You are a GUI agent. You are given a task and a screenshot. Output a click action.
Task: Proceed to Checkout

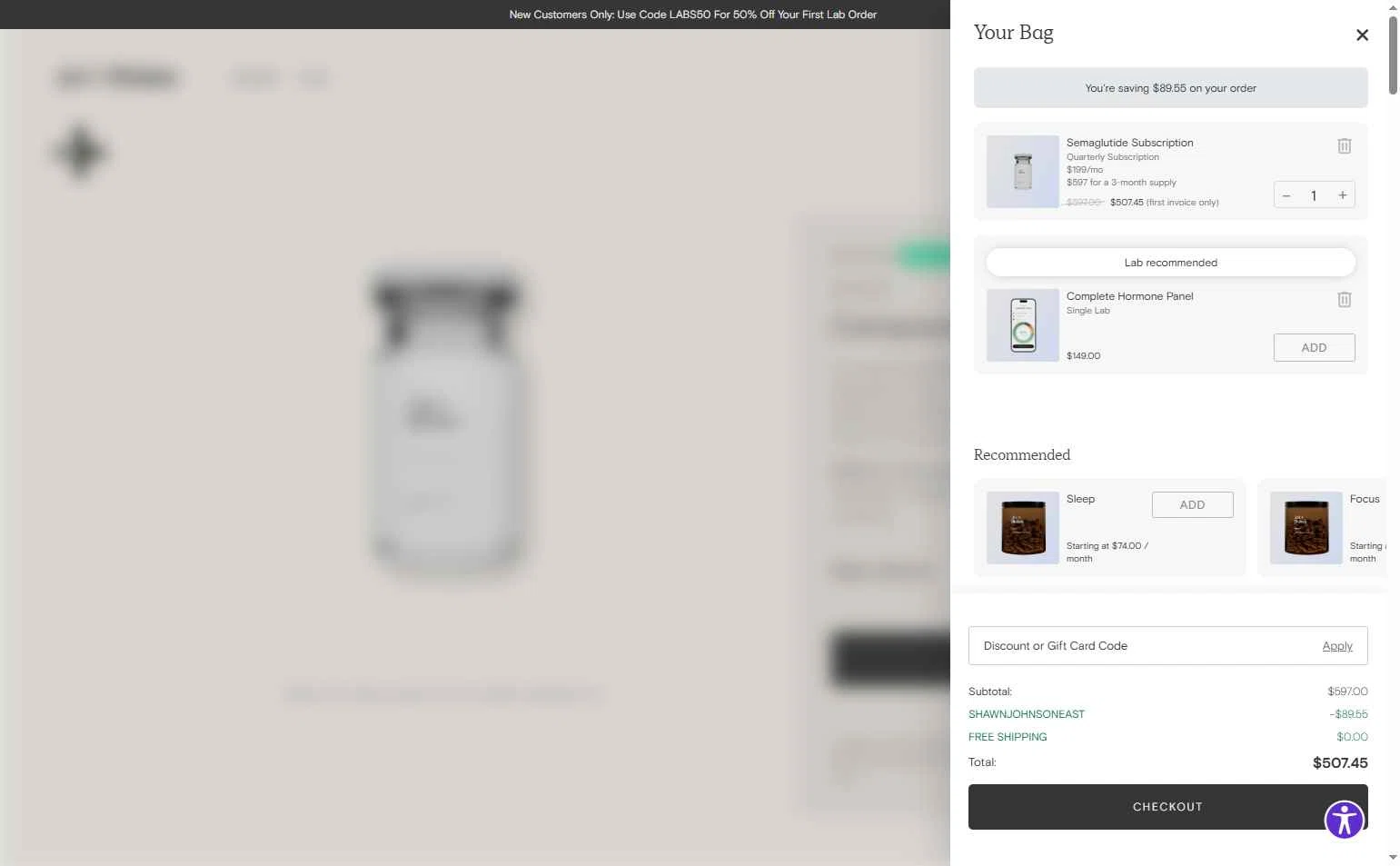tap(1168, 807)
